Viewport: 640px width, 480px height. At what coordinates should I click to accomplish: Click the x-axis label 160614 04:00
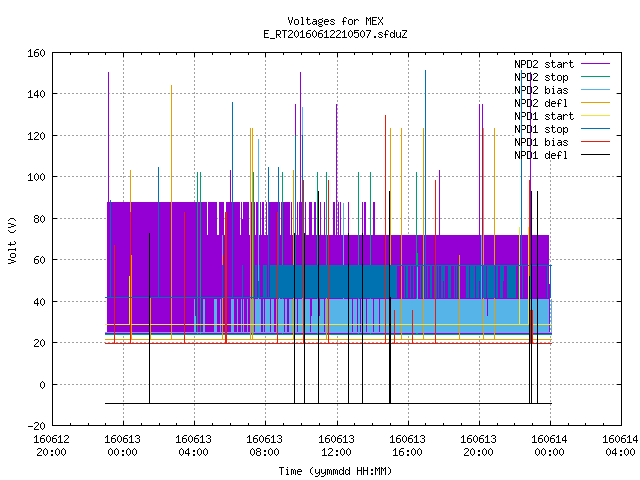click(x=620, y=446)
